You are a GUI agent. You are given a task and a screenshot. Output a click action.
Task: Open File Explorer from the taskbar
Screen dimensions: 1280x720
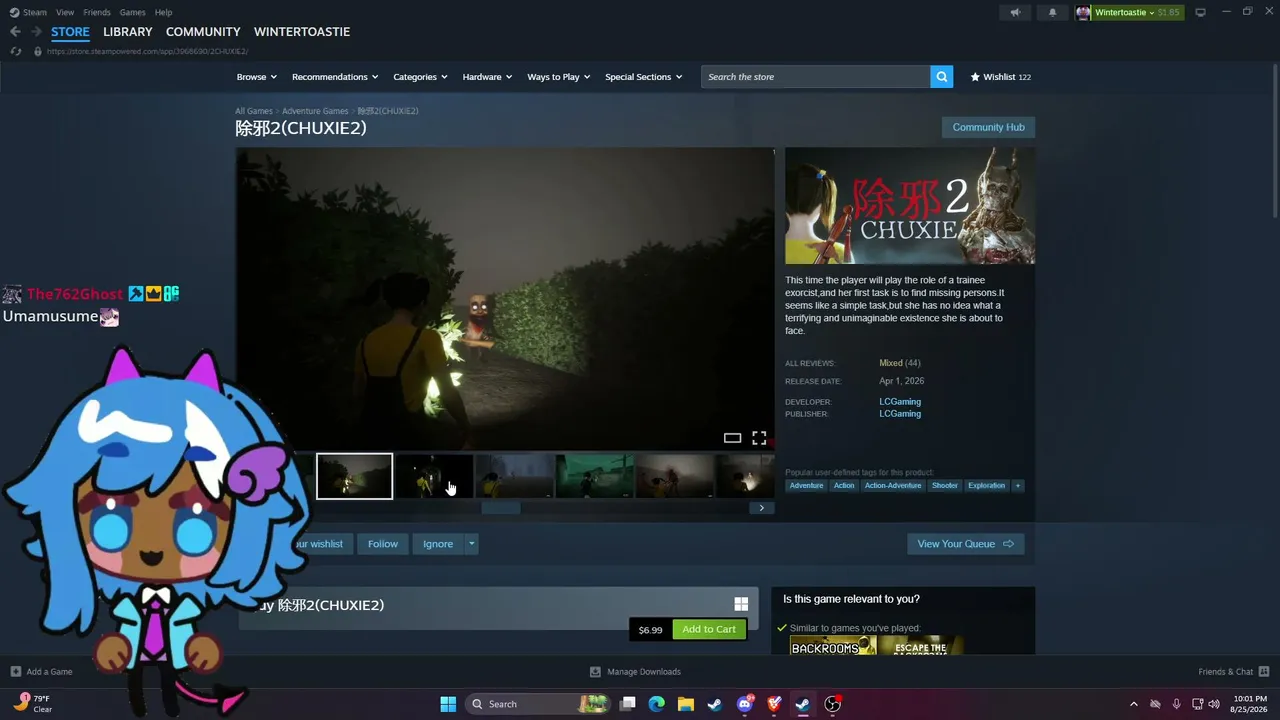686,704
